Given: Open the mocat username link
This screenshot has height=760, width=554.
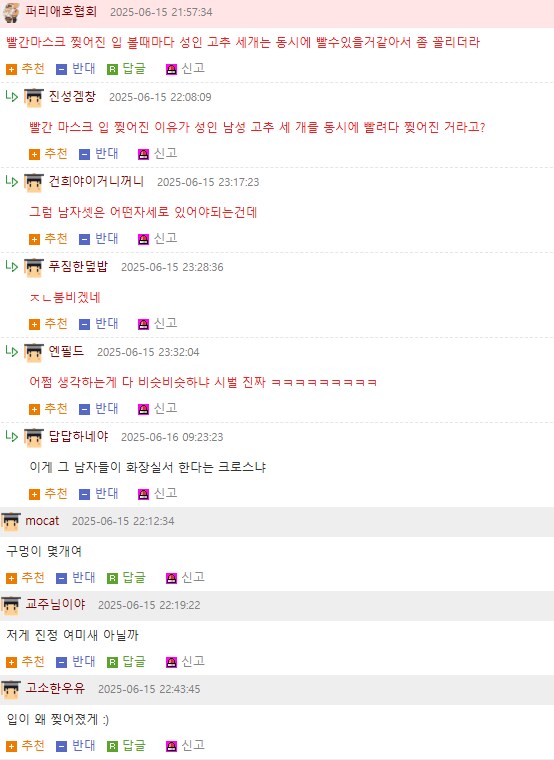Looking at the screenshot, I should [x=42, y=521].
